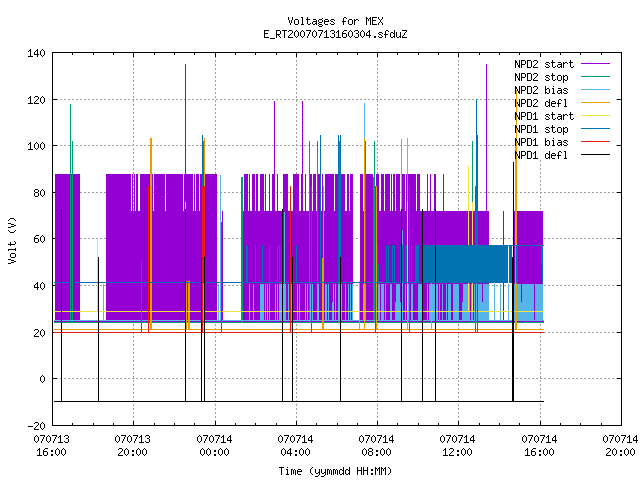Click the y-axis tick value 40
This screenshot has height=480, width=640.
coord(39,286)
